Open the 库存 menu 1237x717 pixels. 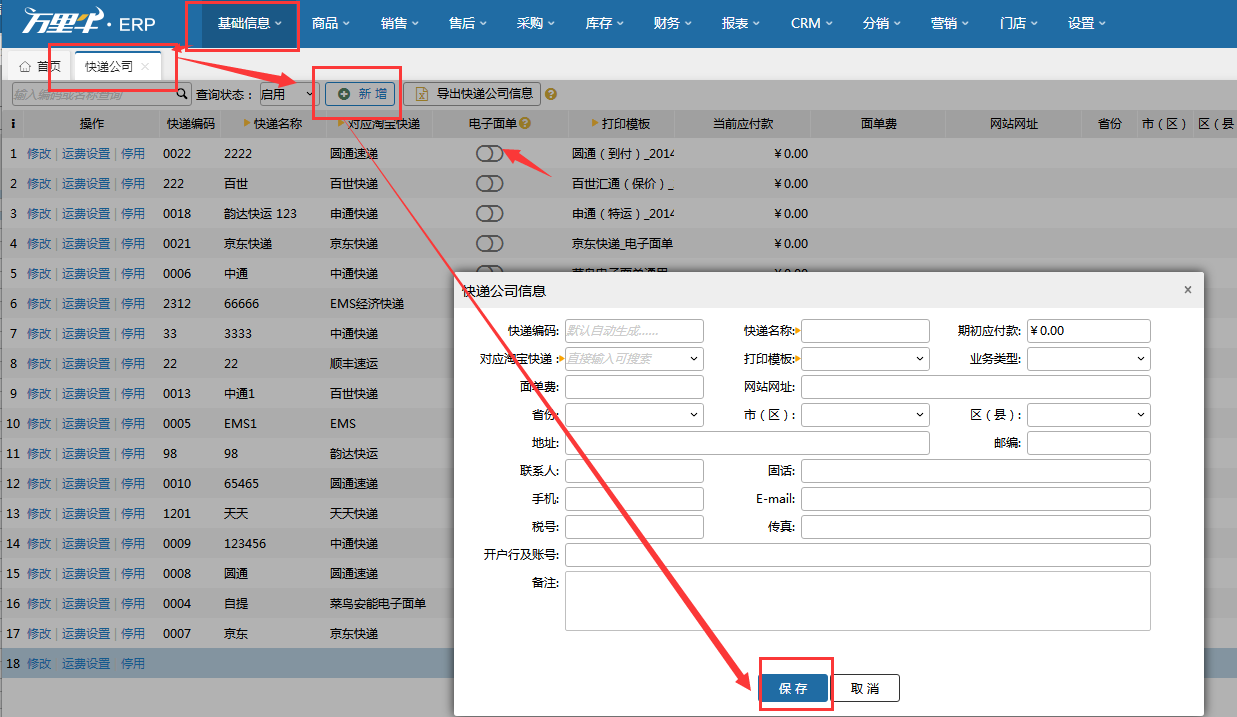603,23
